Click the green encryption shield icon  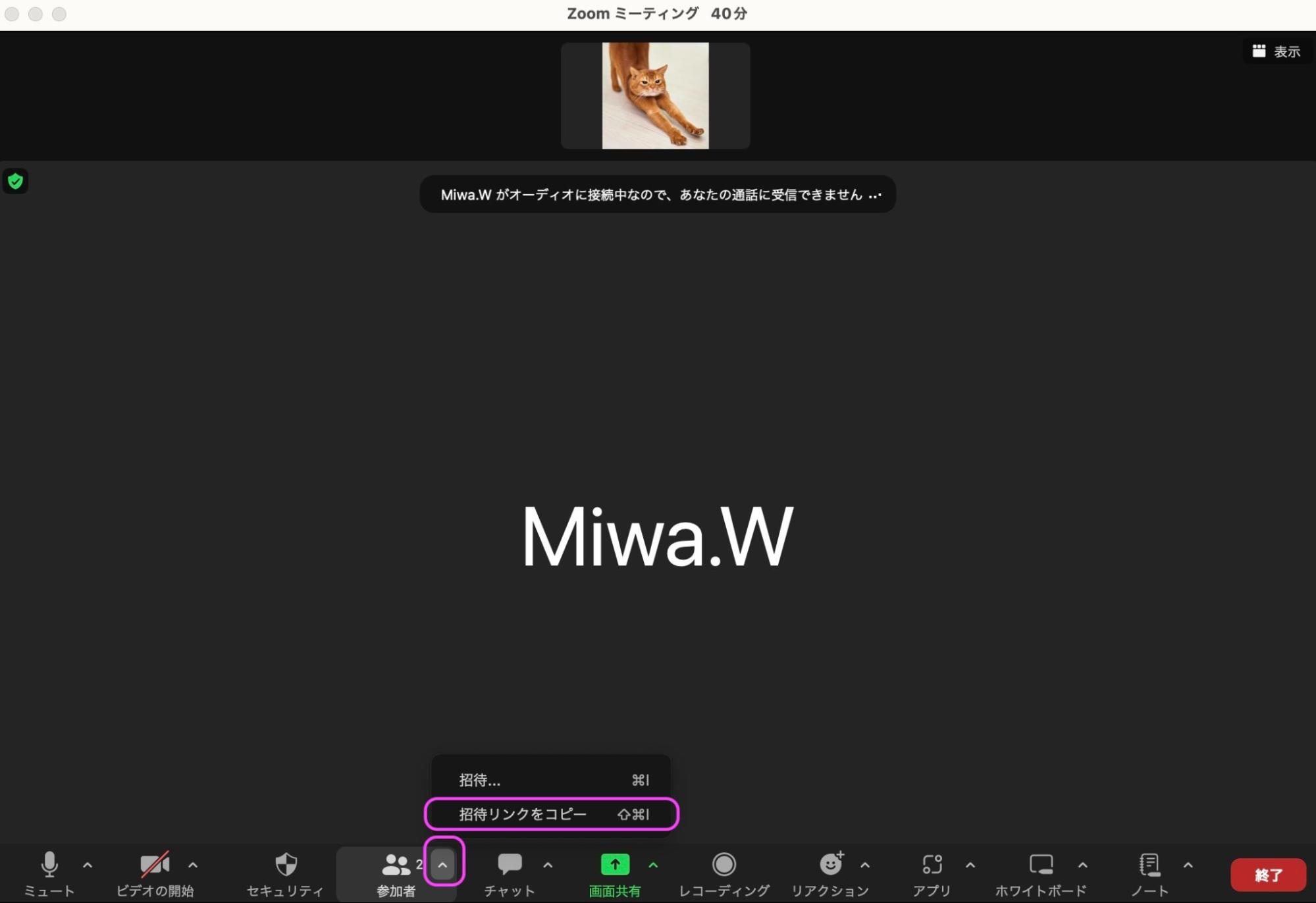click(x=15, y=181)
